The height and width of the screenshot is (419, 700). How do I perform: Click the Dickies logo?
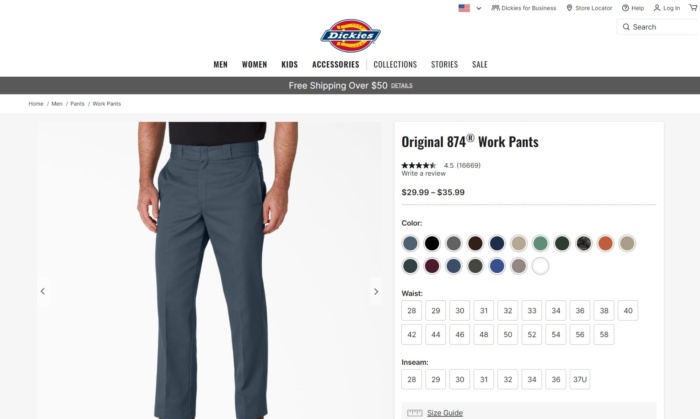point(350,35)
